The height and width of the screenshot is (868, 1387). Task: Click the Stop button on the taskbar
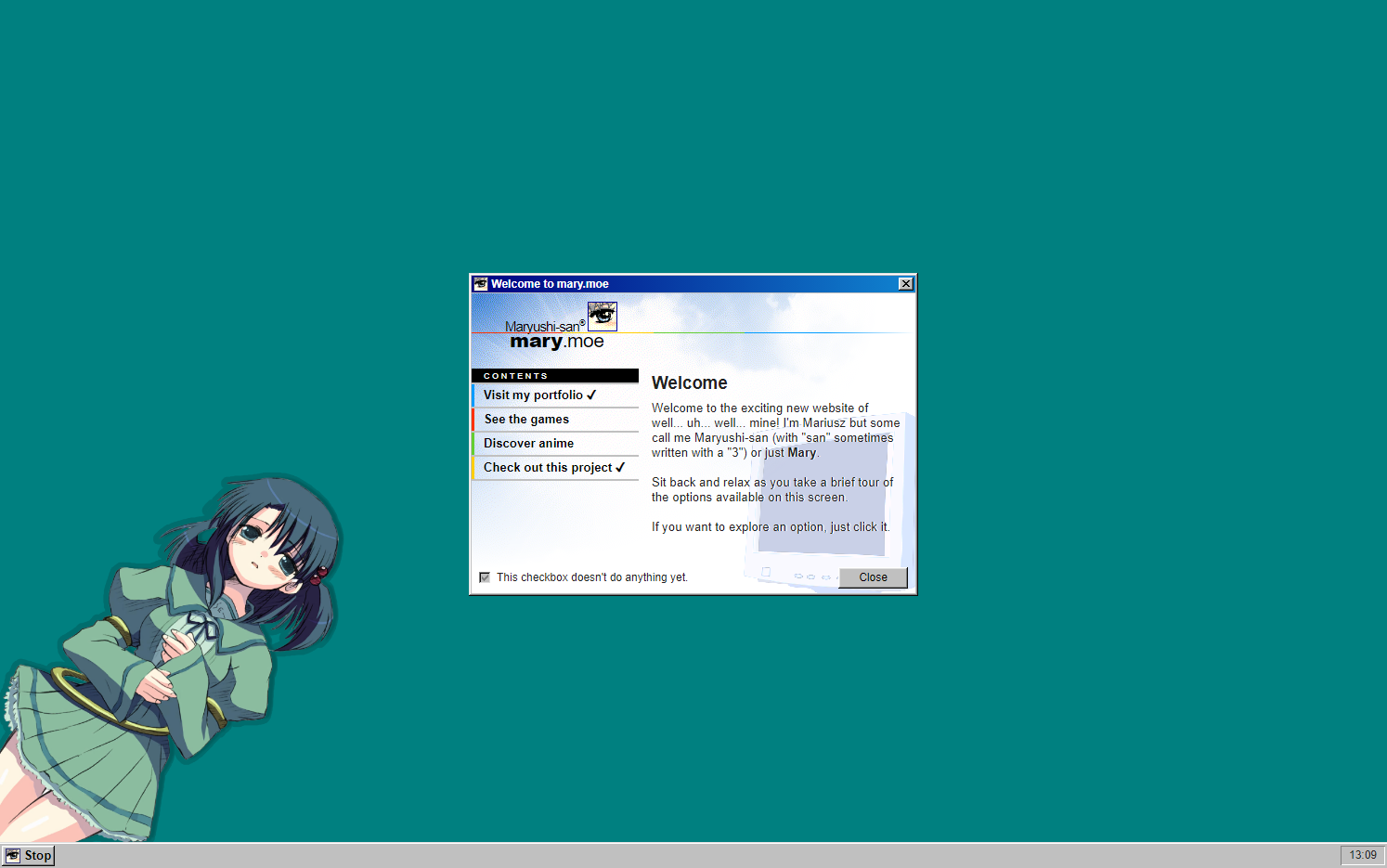(29, 856)
